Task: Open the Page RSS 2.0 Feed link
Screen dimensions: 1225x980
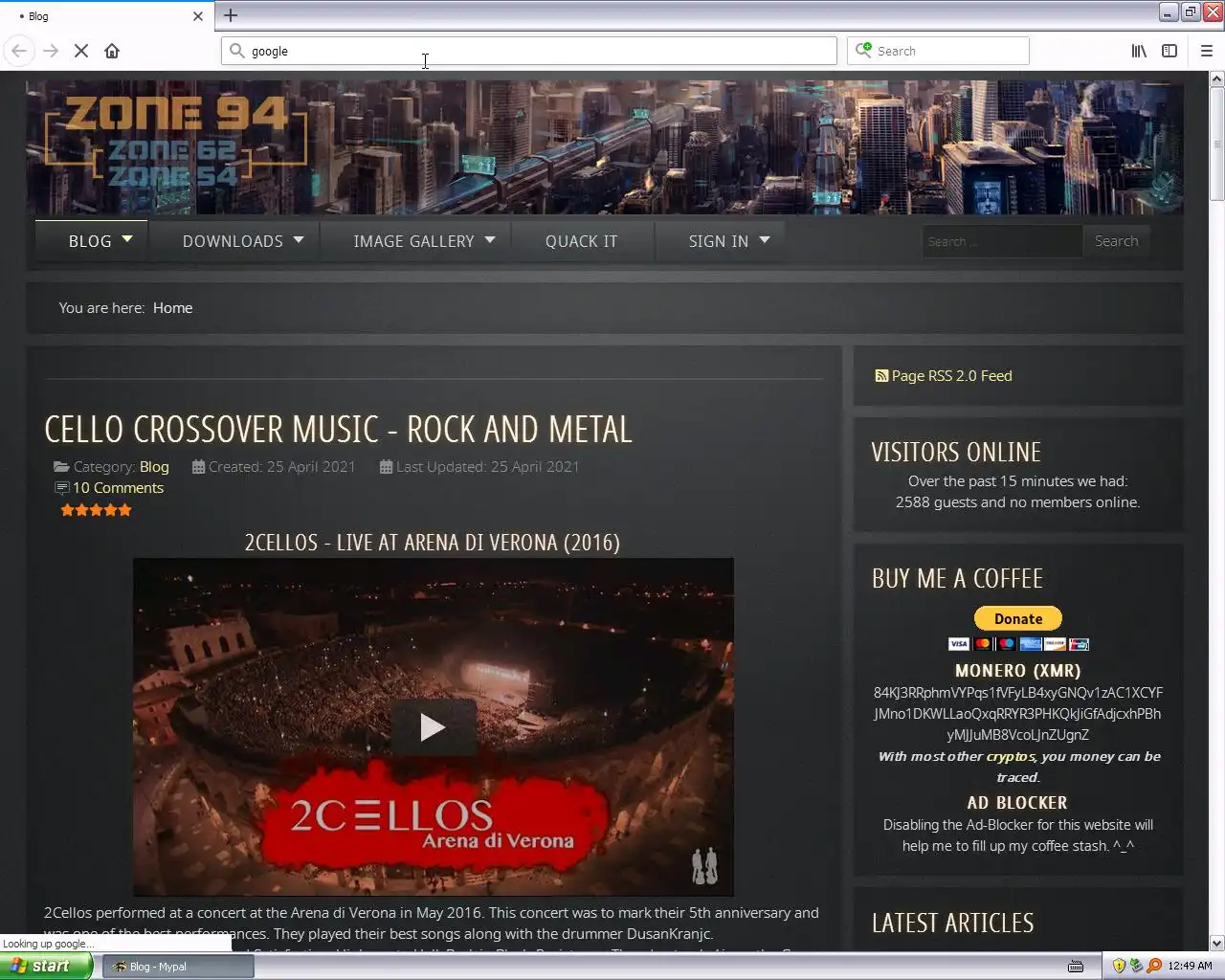Action: [951, 376]
